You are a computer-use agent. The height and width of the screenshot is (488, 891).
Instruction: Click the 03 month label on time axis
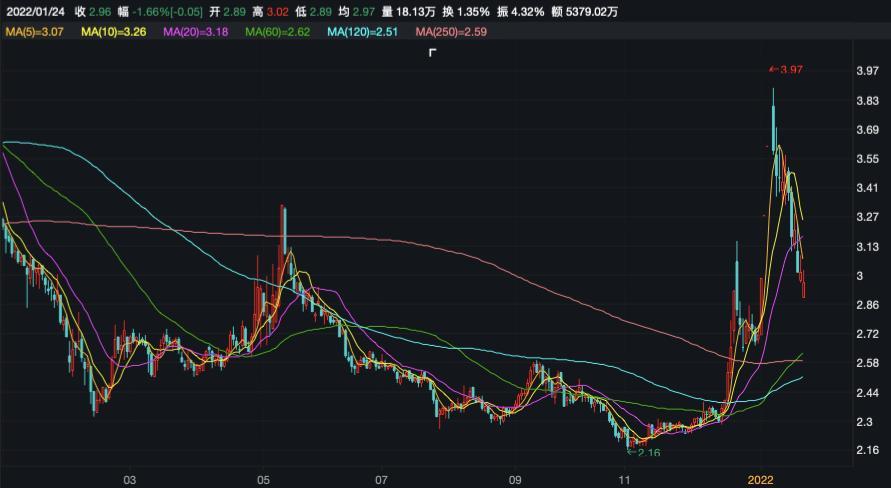pyautogui.click(x=129, y=479)
